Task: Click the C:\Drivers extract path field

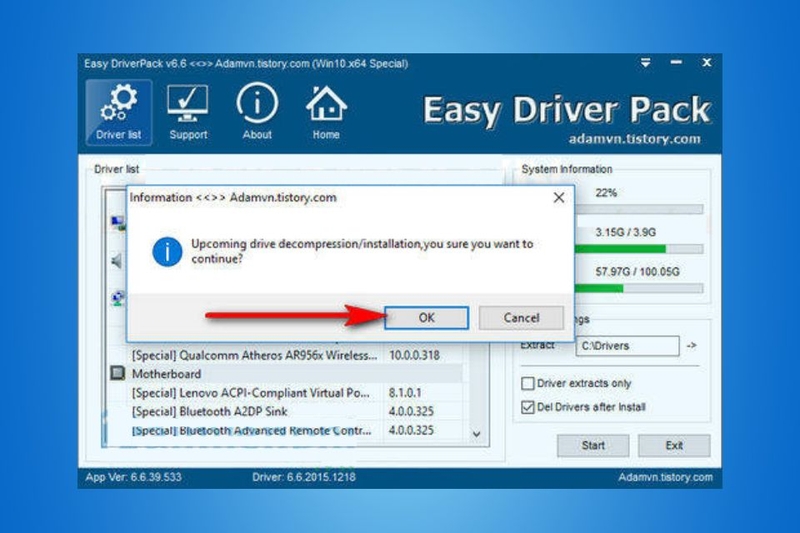Action: (628, 346)
